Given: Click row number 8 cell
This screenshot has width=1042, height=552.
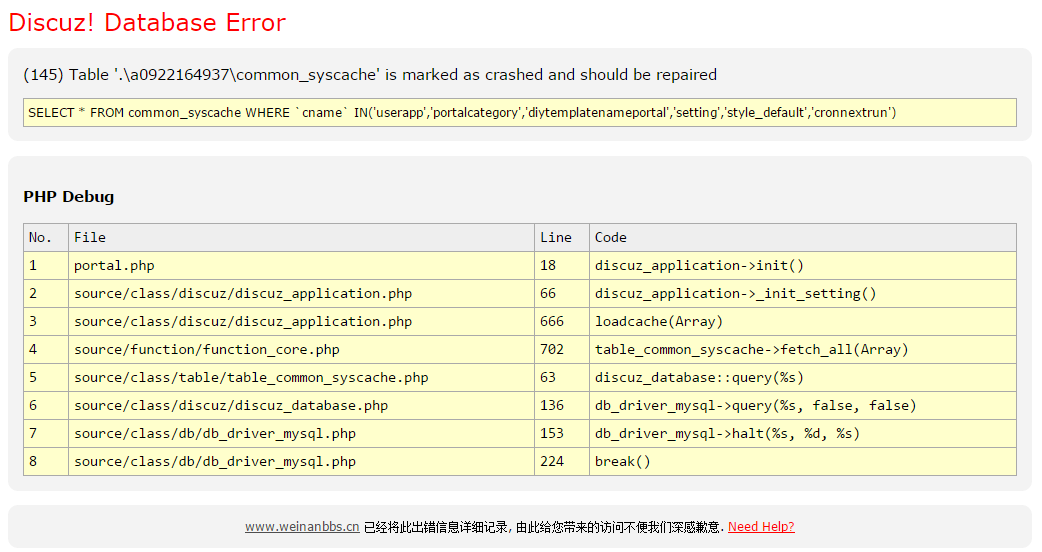Looking at the screenshot, I should [46, 461].
